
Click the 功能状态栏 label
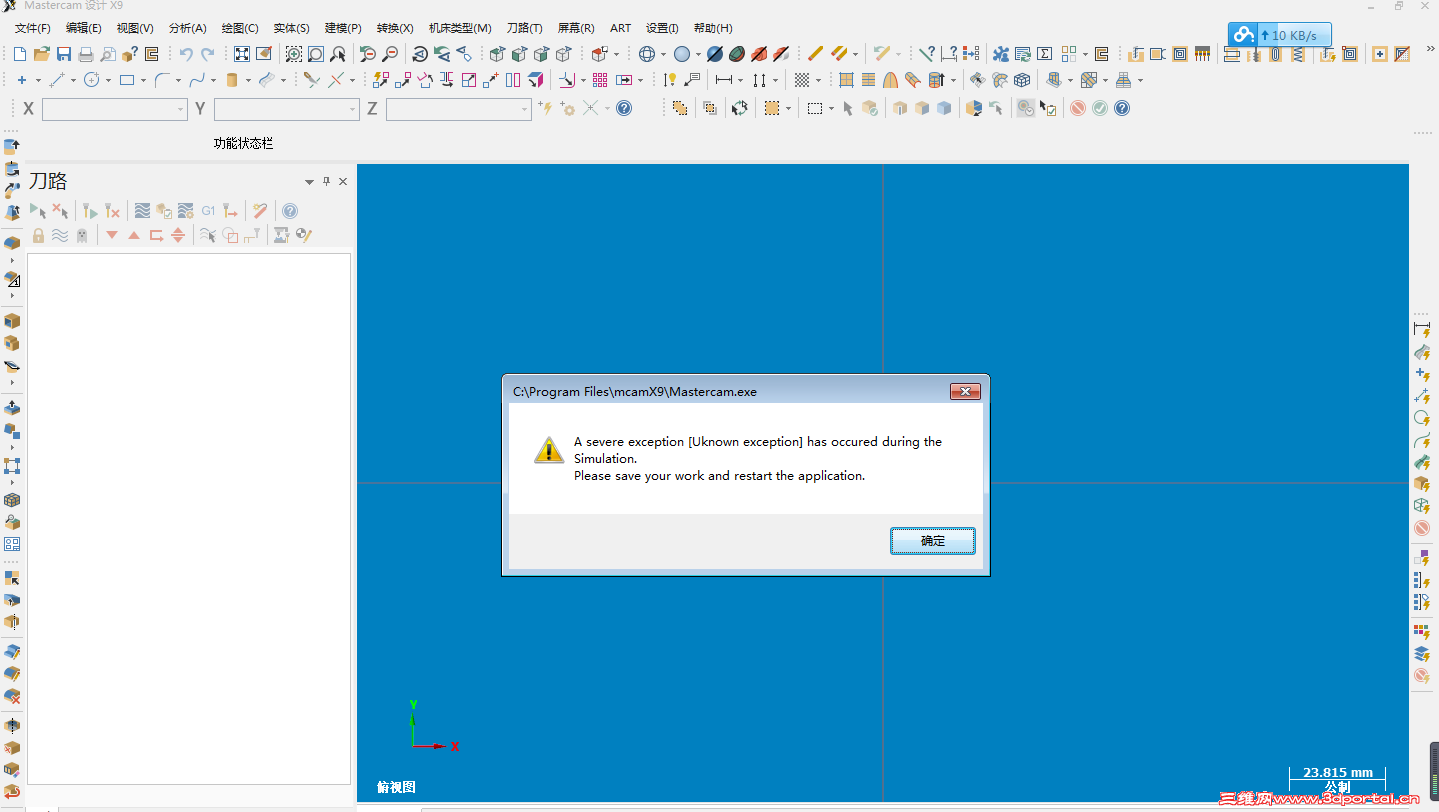point(243,143)
